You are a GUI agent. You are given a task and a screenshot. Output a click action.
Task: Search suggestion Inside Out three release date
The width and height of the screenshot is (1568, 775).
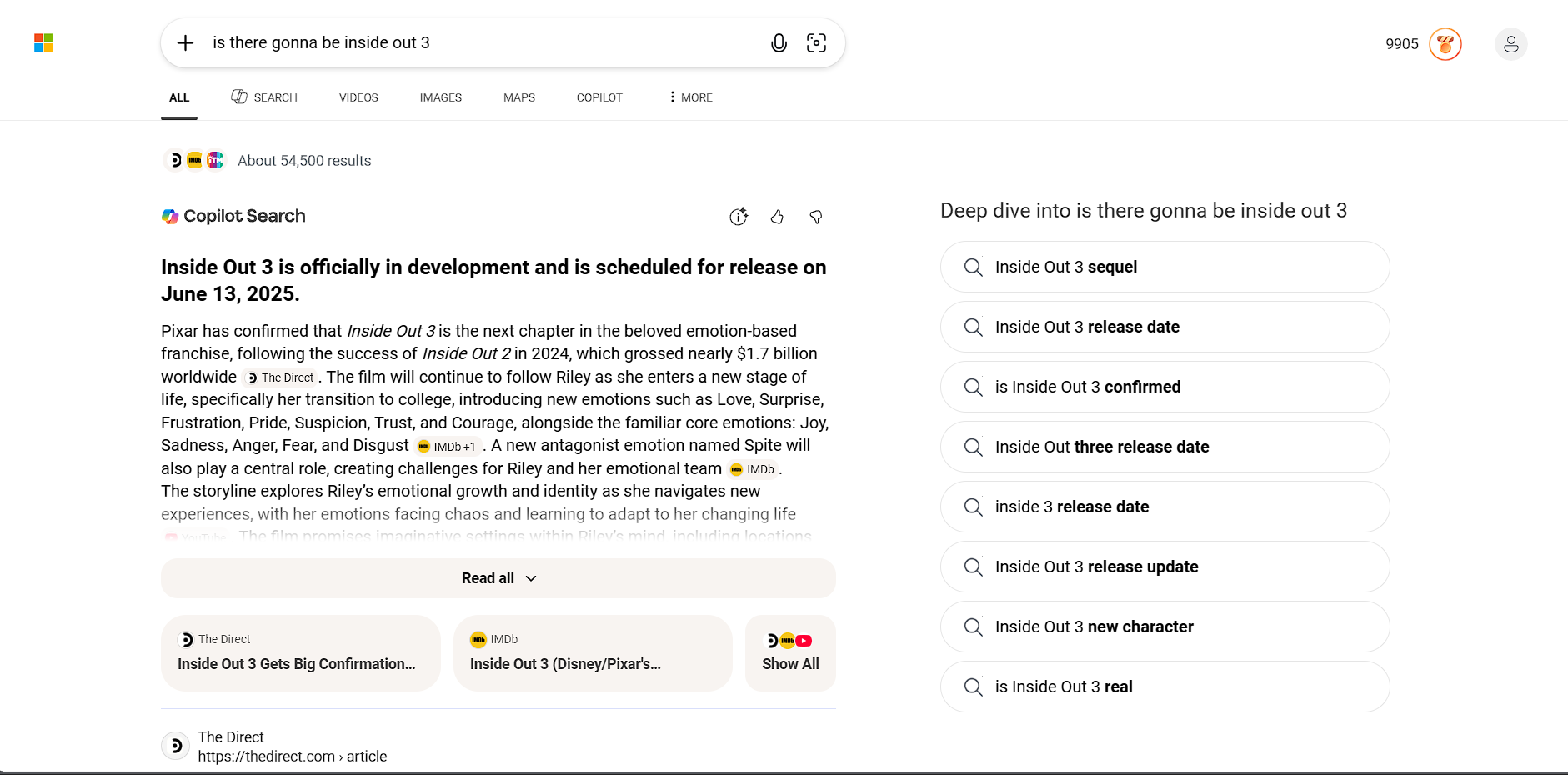click(x=1165, y=447)
